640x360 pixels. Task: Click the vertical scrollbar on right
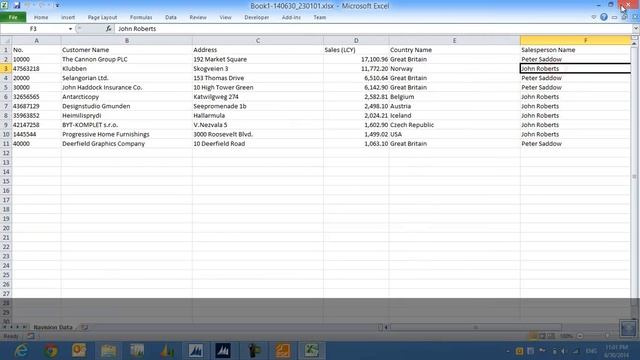click(635, 176)
